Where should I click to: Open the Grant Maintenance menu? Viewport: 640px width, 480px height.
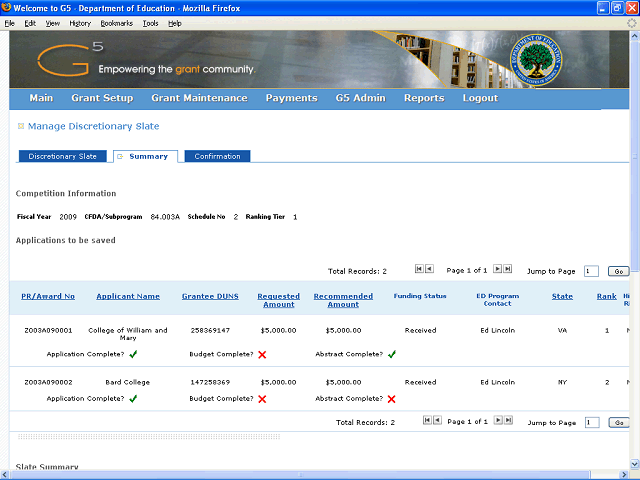coord(199,98)
